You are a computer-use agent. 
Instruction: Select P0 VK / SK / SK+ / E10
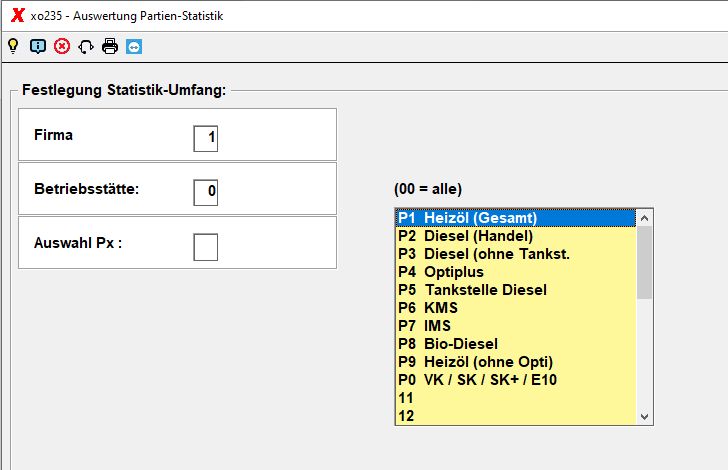click(x=516, y=380)
